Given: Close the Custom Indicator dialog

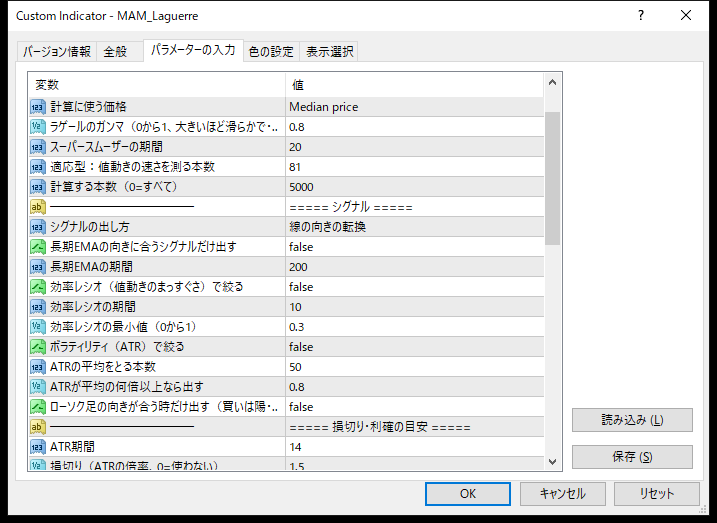Looking at the screenshot, I should tap(686, 16).
